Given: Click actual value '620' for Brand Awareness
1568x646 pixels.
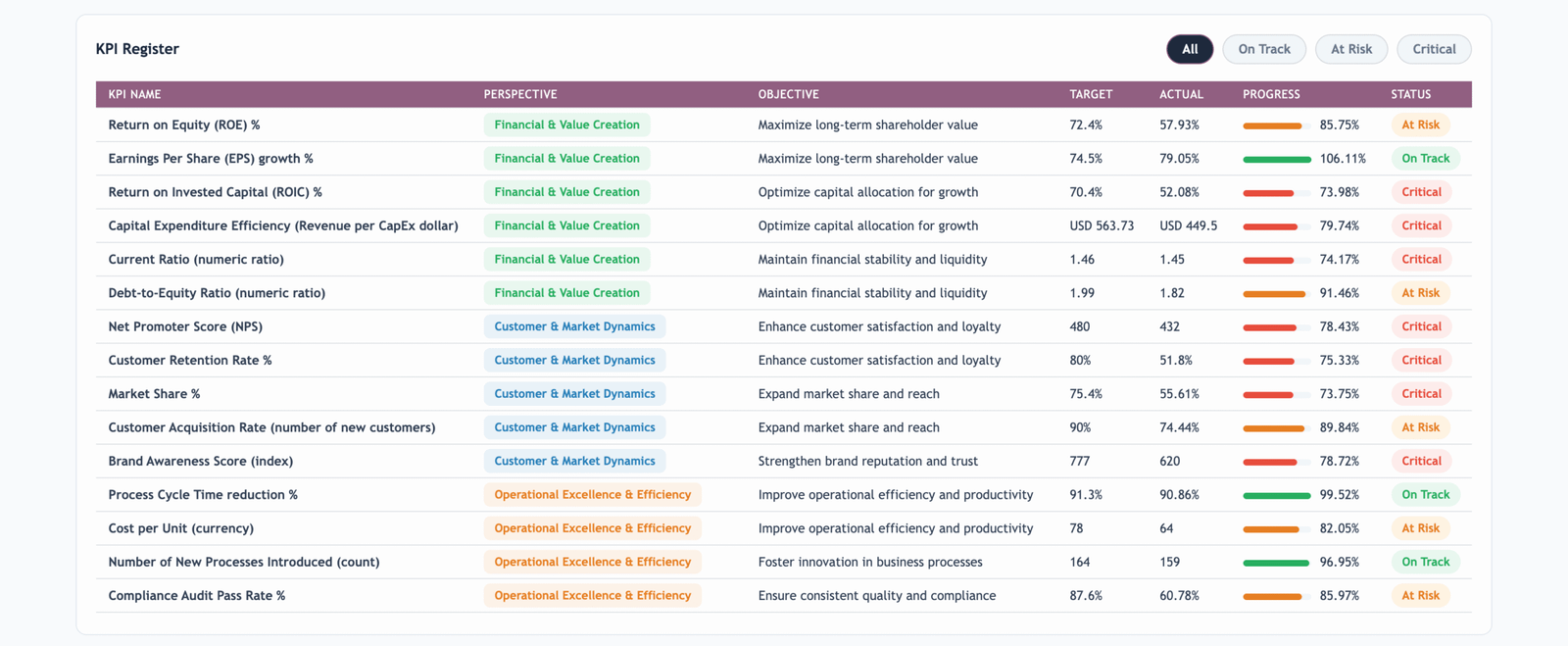Looking at the screenshot, I should [1170, 461].
